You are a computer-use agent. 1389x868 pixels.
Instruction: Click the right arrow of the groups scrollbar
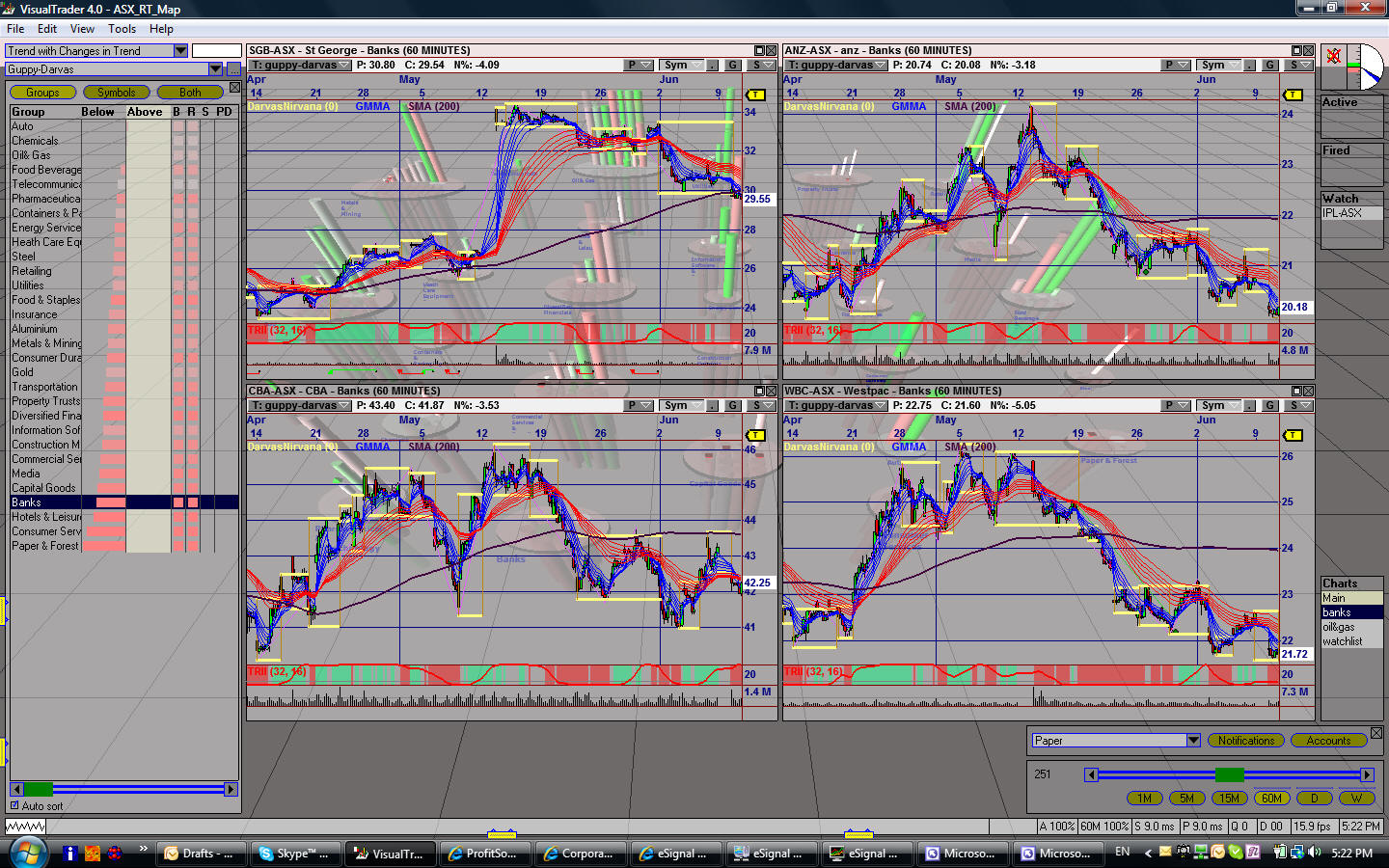231,789
